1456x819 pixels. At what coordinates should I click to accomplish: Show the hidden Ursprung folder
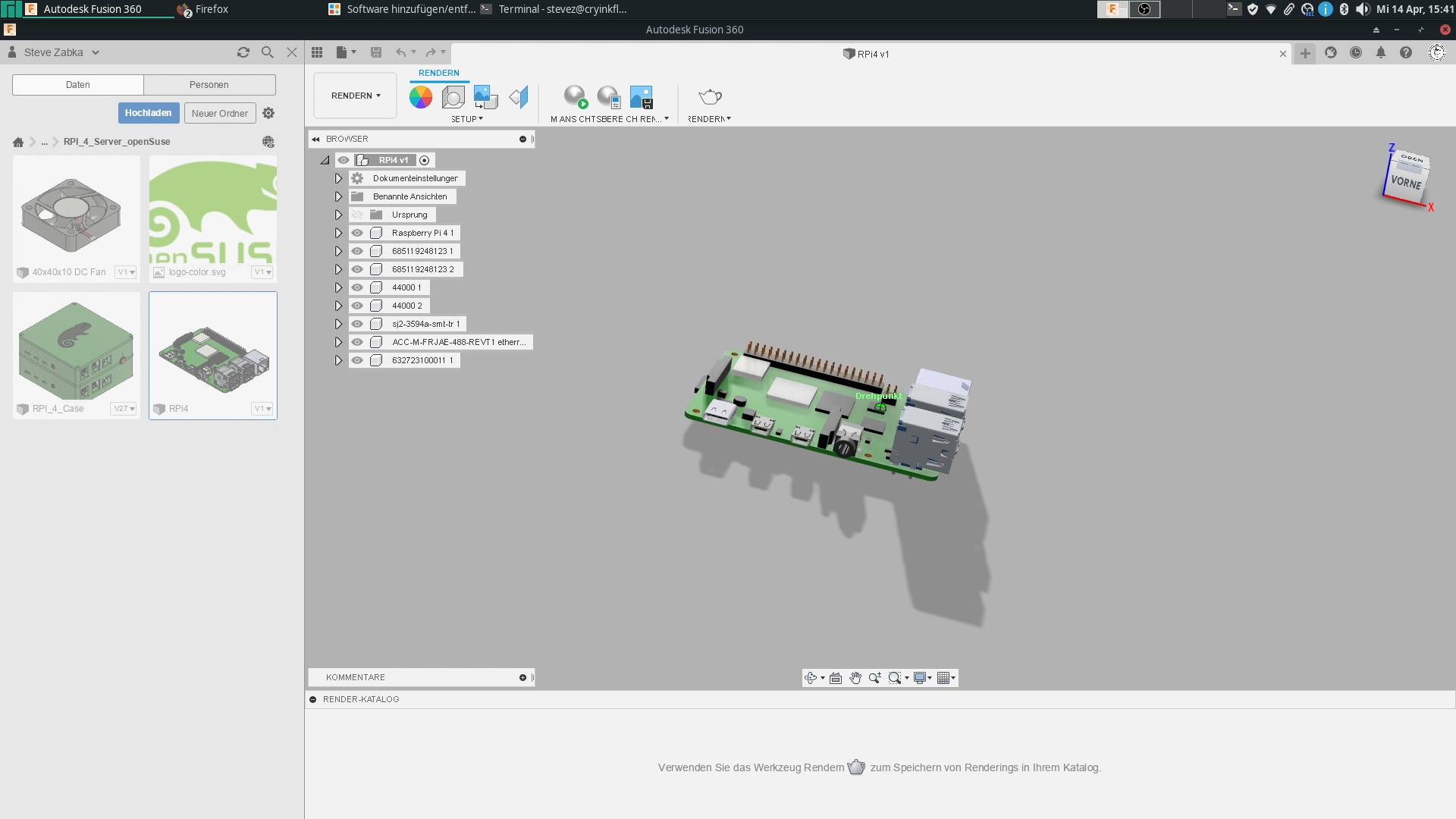tap(357, 215)
